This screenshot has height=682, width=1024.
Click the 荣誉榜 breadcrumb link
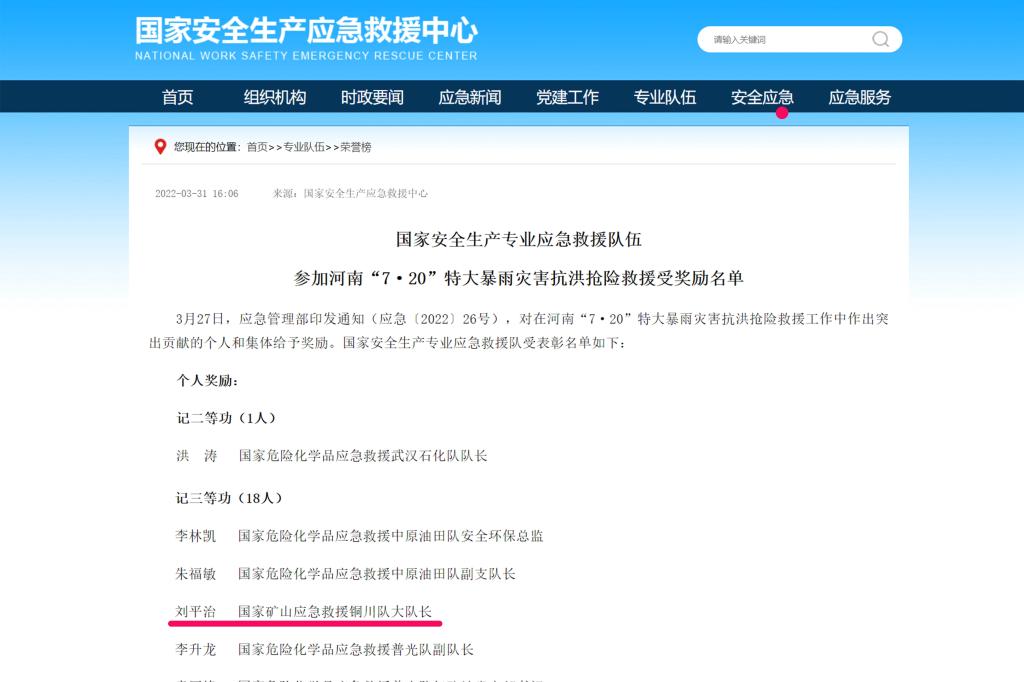tap(355, 147)
